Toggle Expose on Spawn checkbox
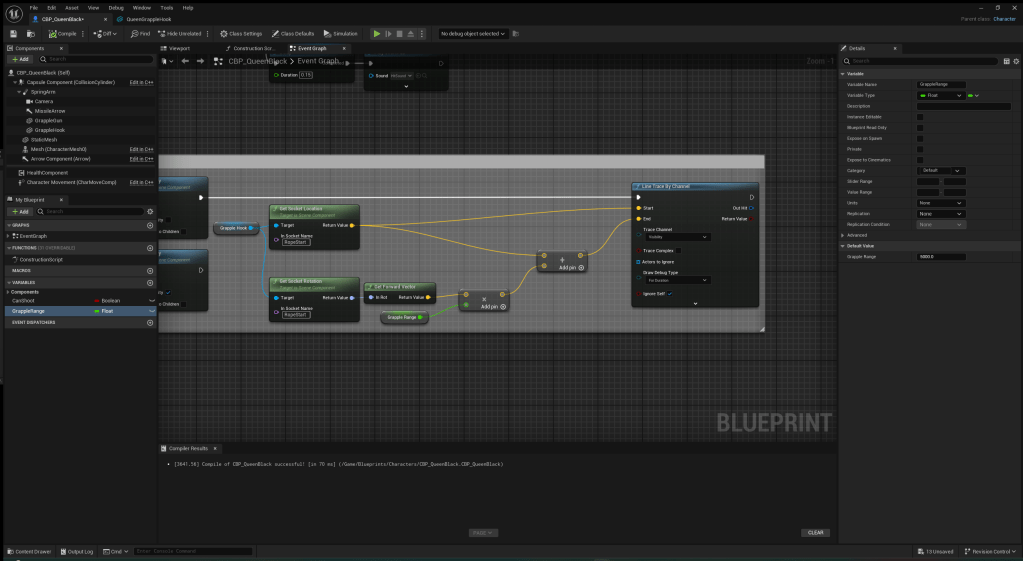The image size is (1023, 561). click(x=920, y=138)
